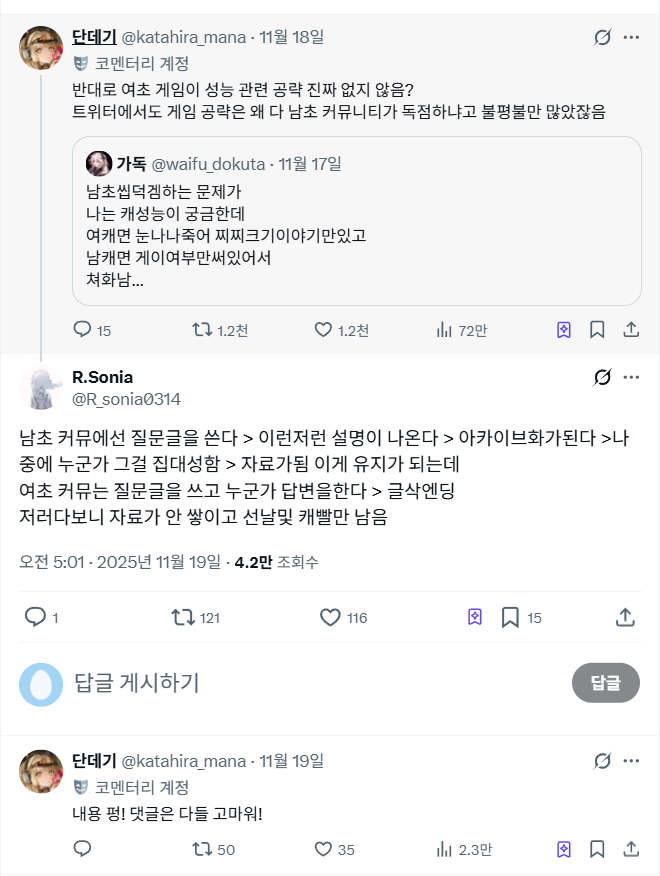660x876 pixels.
Task: Bookmark R.Sonia's tweet showing 15 bookmarks
Action: pyautogui.click(x=510, y=618)
